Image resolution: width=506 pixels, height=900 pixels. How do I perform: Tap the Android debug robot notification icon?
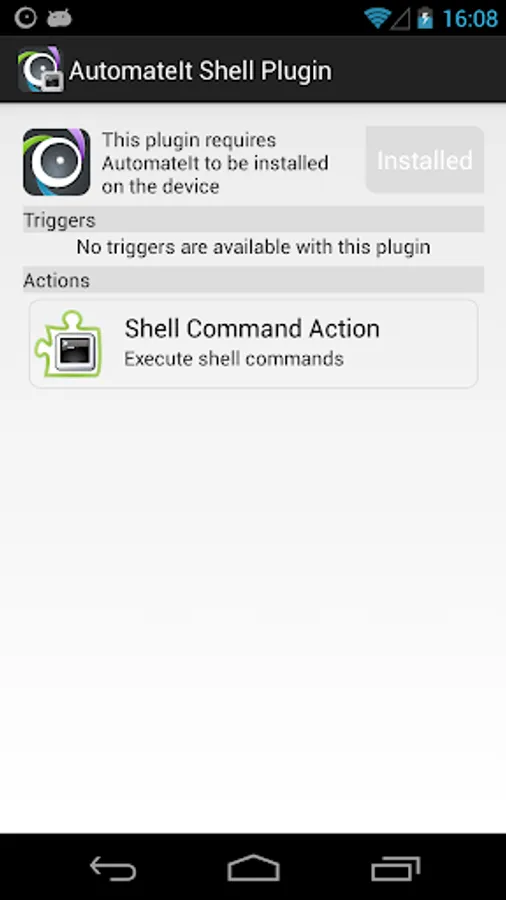pyautogui.click(x=59, y=18)
